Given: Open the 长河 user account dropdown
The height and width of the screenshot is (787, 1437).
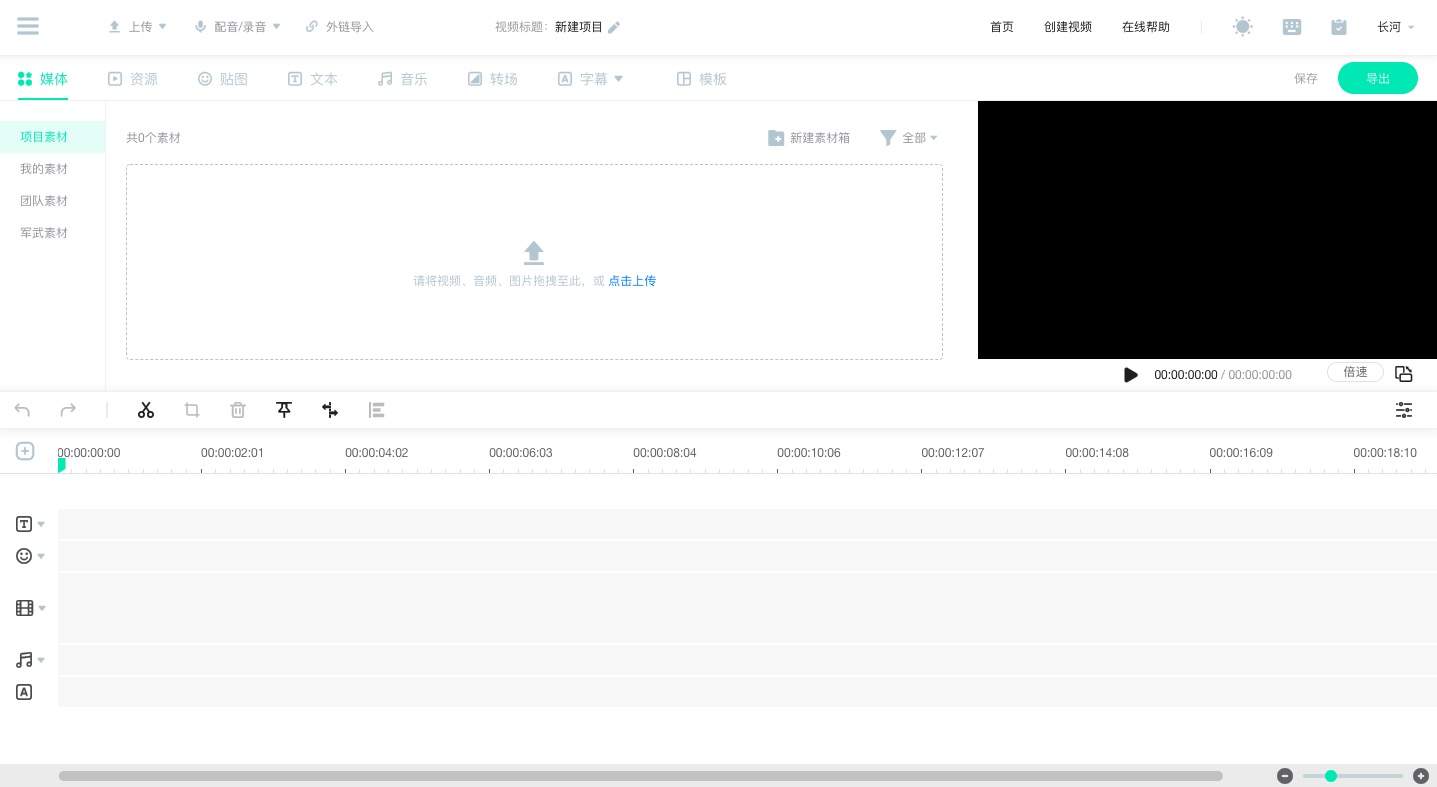Looking at the screenshot, I should (x=1396, y=27).
